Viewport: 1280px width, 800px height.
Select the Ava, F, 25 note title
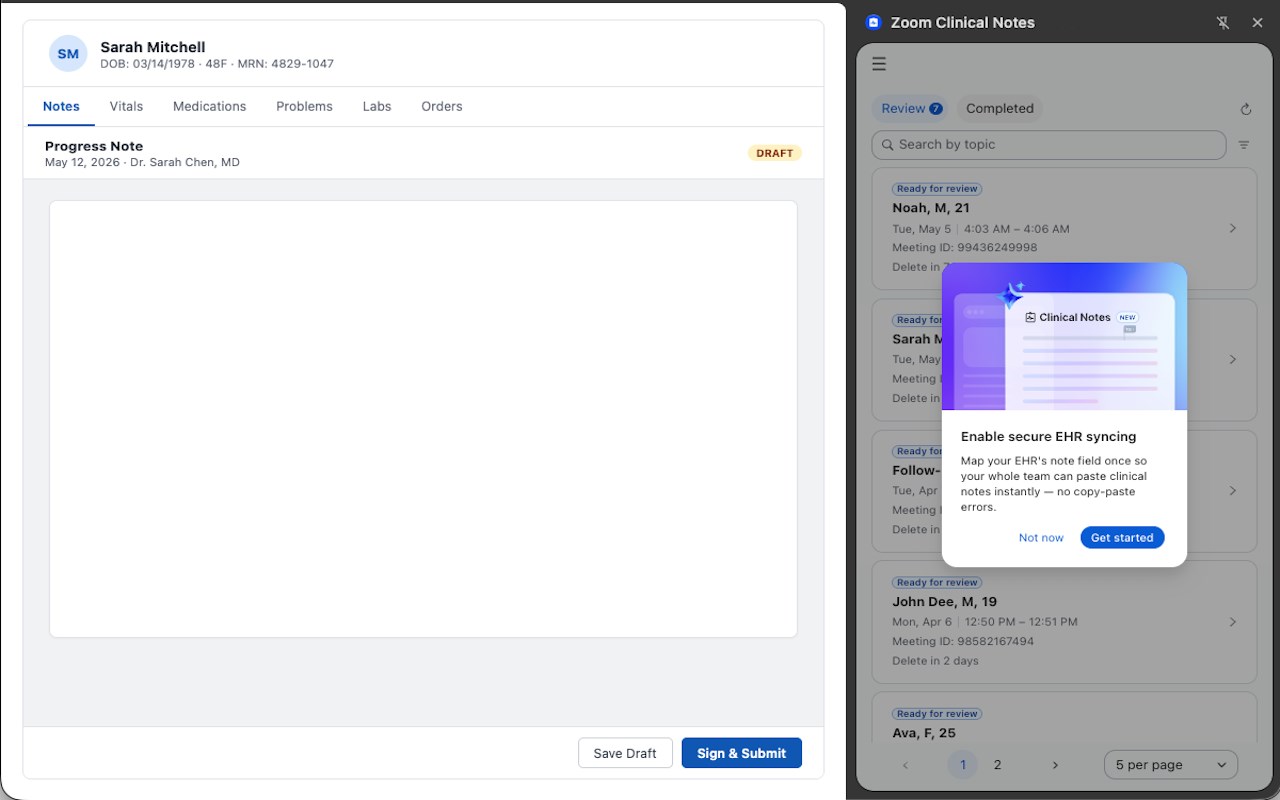click(x=924, y=733)
